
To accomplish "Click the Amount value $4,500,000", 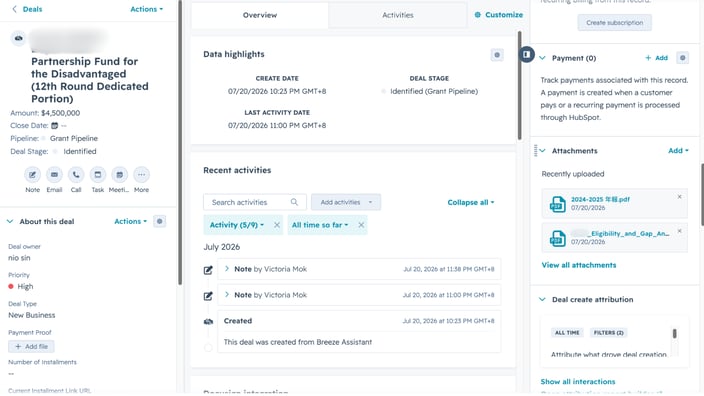I will click(x=61, y=113).
